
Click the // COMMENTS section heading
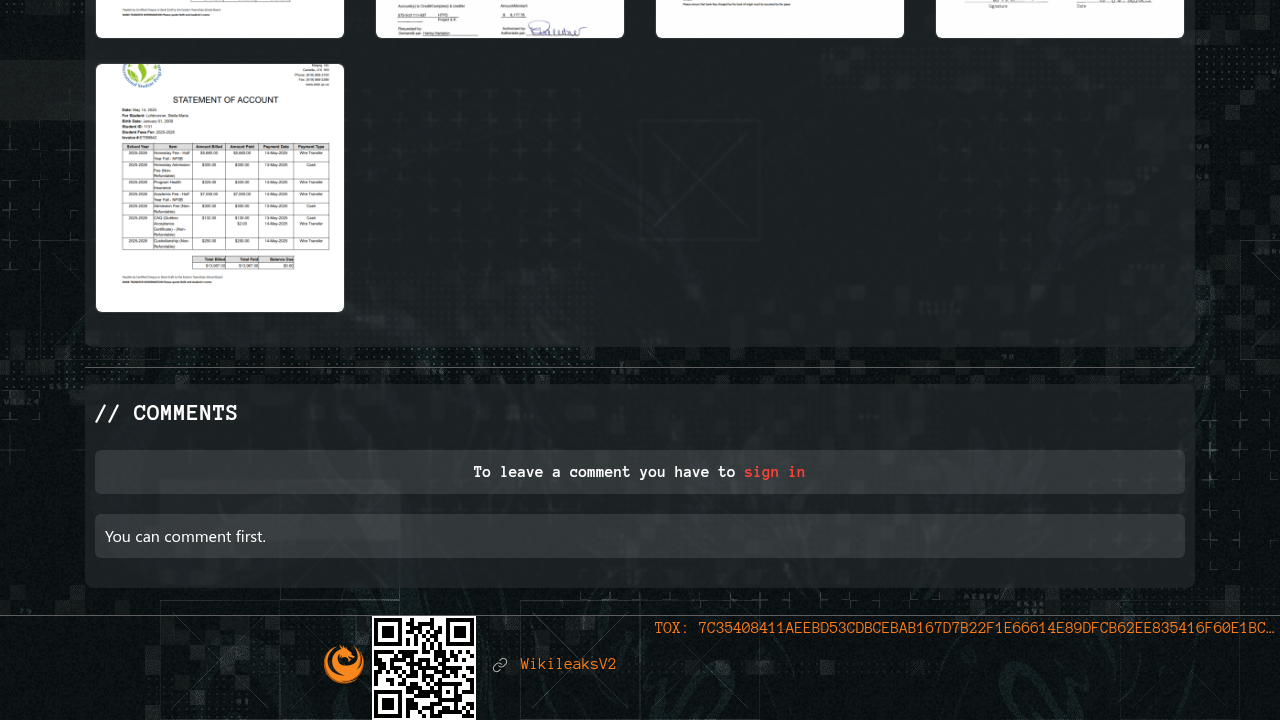(x=166, y=413)
